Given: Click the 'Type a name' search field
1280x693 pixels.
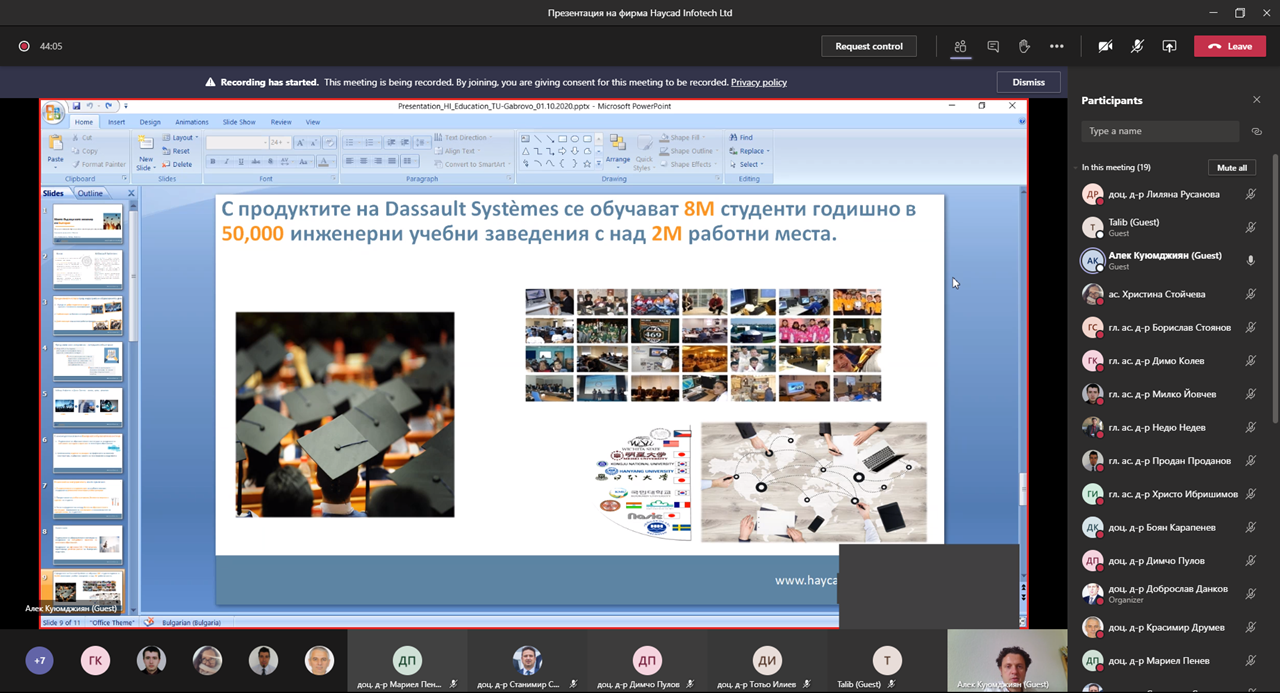Looking at the screenshot, I should coord(1161,131).
